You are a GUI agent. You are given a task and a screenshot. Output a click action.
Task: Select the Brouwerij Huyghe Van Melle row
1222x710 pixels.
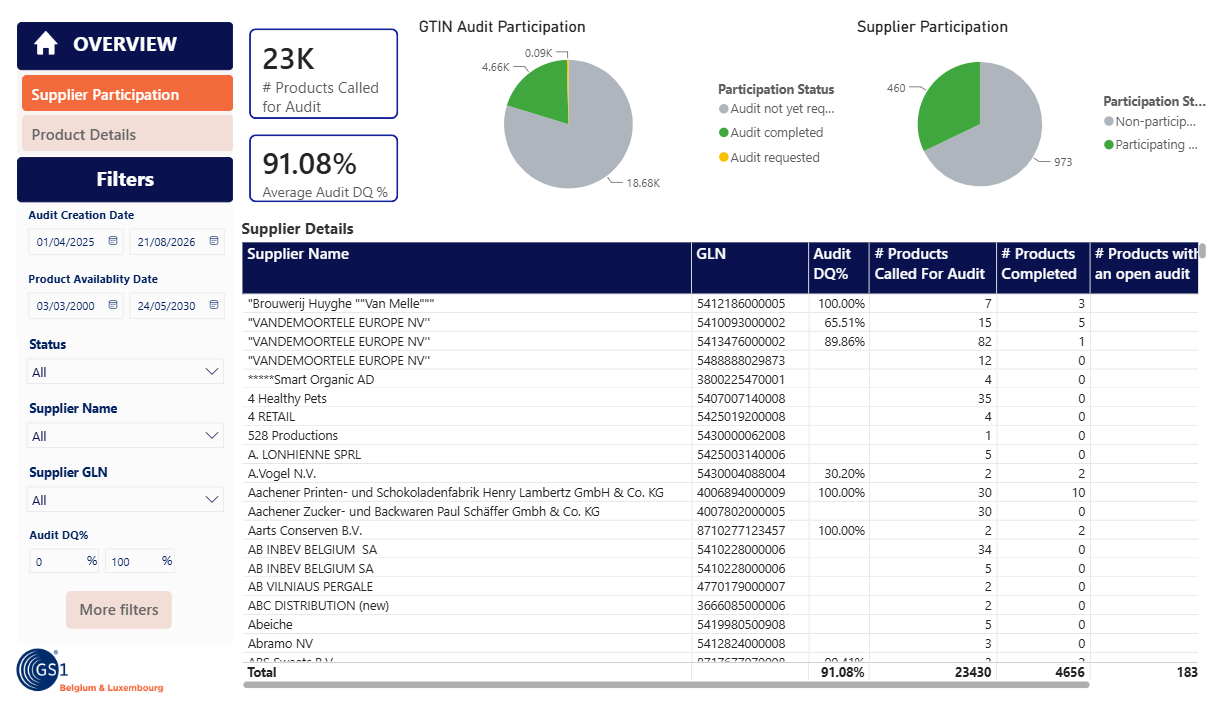tap(720, 303)
